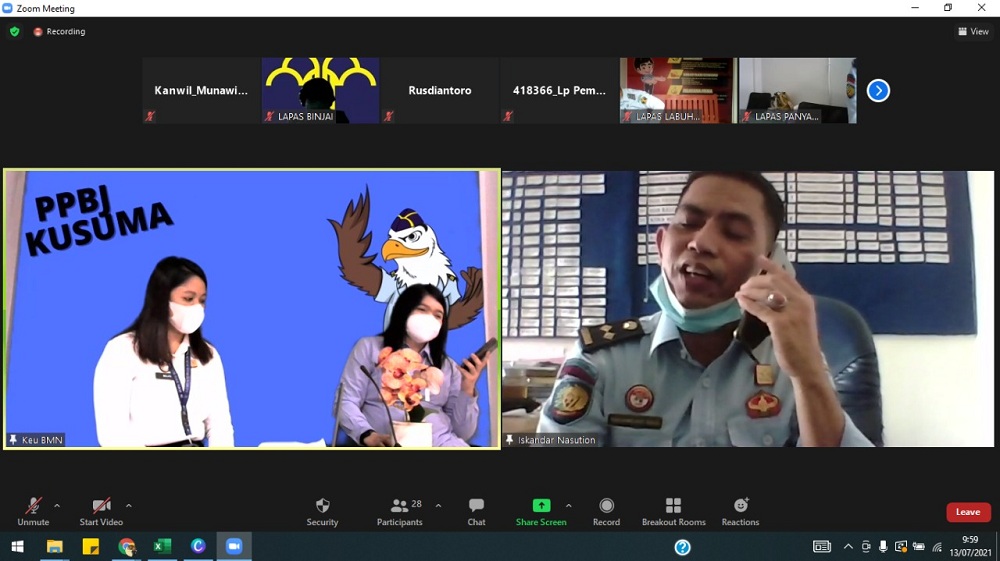Screen dimensions: 1000x561
Task: Open Zoom from the Windows taskbar
Action: tap(234, 546)
